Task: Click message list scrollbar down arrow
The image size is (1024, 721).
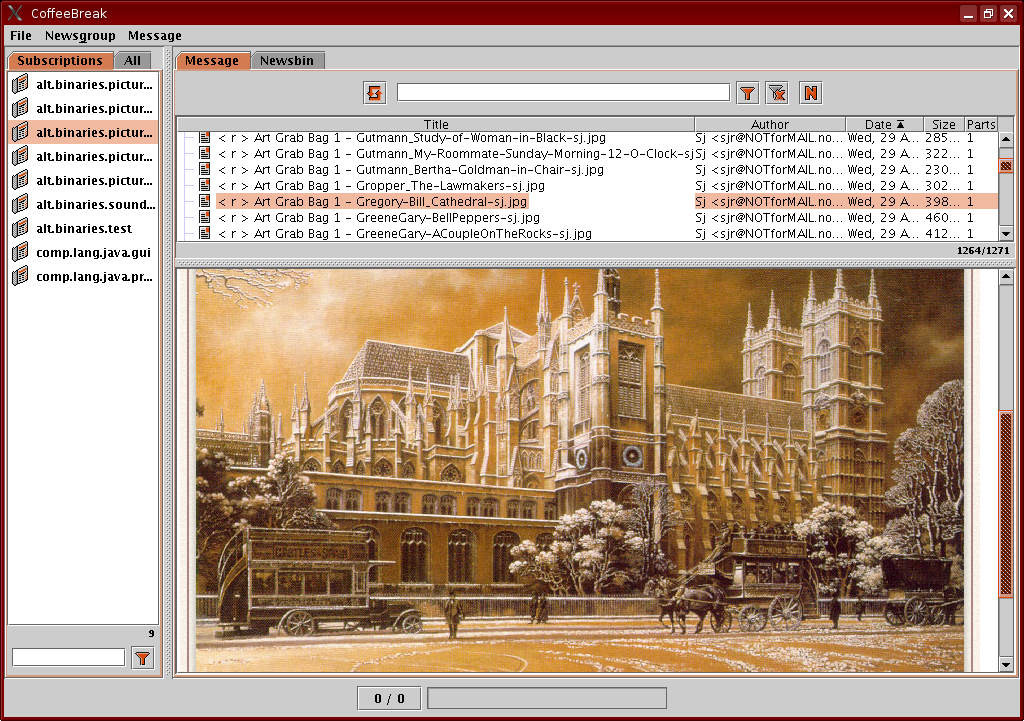Action: [1006, 233]
